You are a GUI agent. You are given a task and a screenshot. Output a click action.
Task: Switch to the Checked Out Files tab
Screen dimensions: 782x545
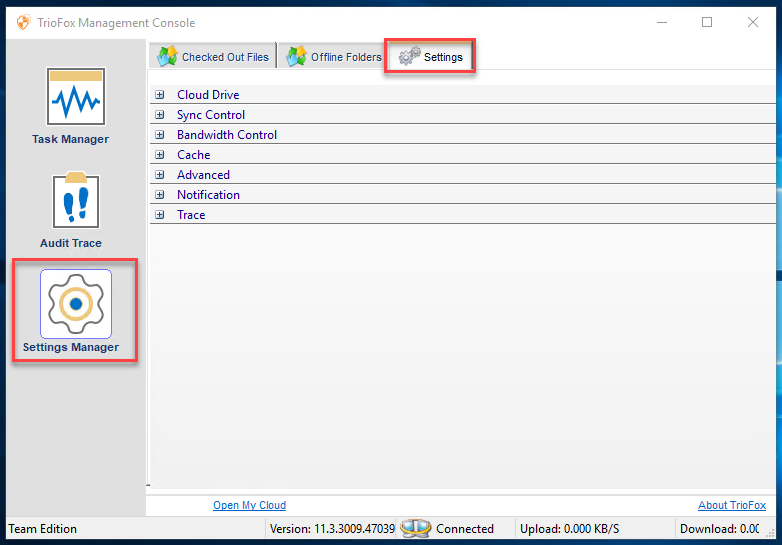point(213,56)
